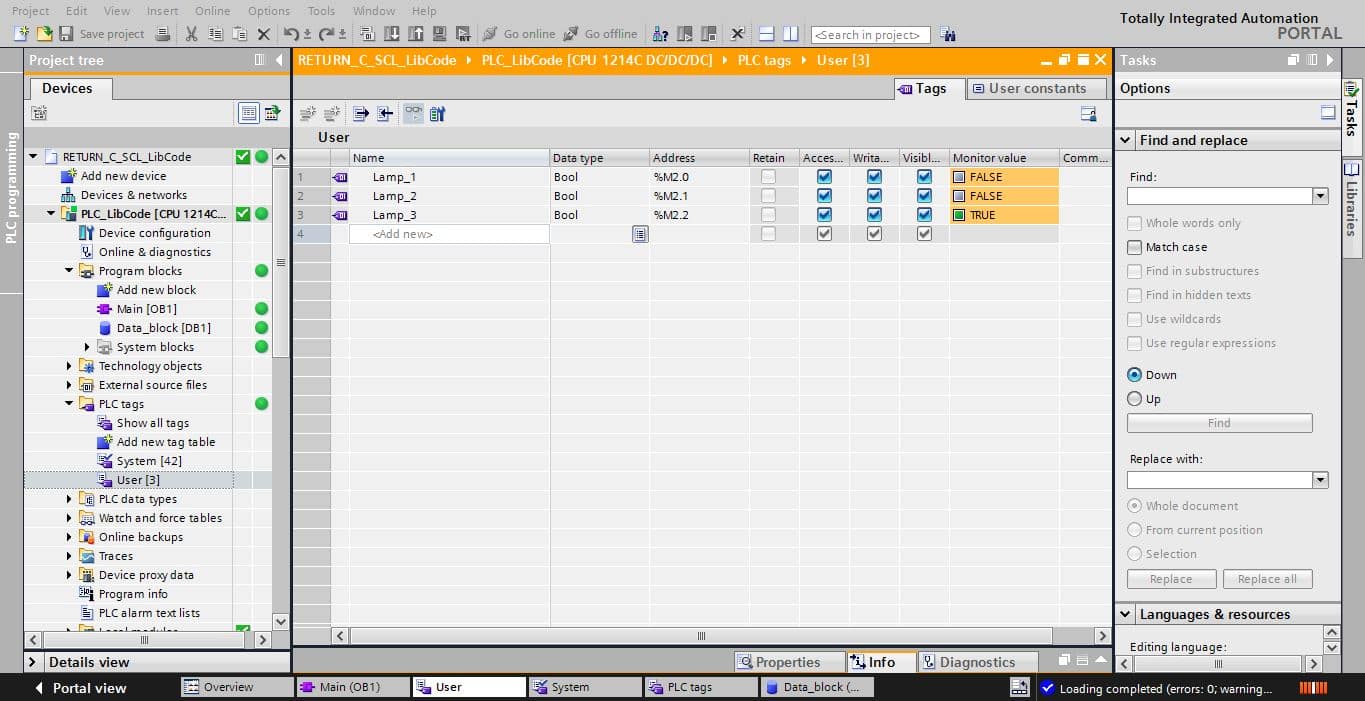The image size is (1365, 701).
Task: Select the Up search direction radio
Action: [x=1134, y=399]
